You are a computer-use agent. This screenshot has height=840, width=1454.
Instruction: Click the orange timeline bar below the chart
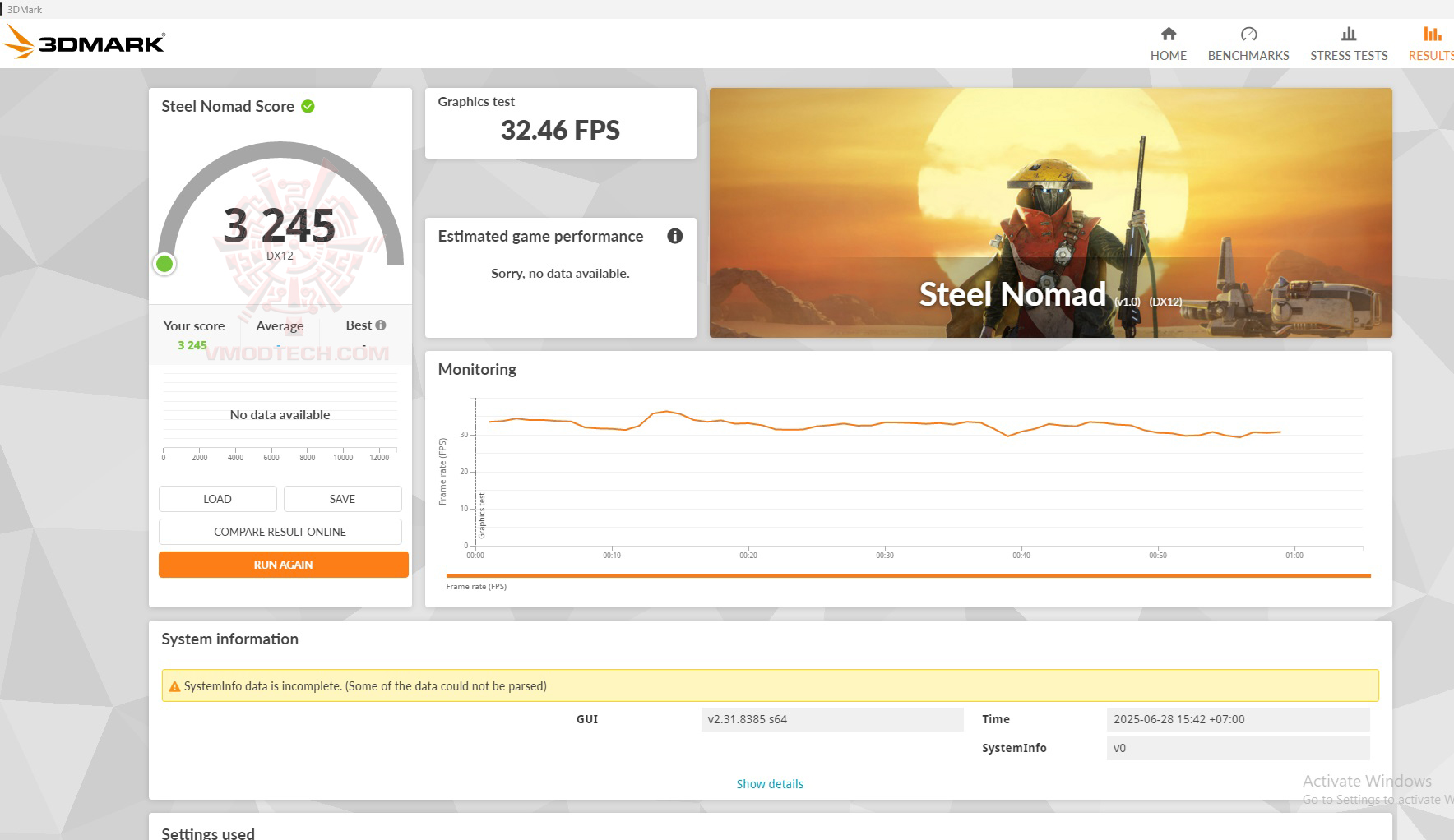(909, 575)
